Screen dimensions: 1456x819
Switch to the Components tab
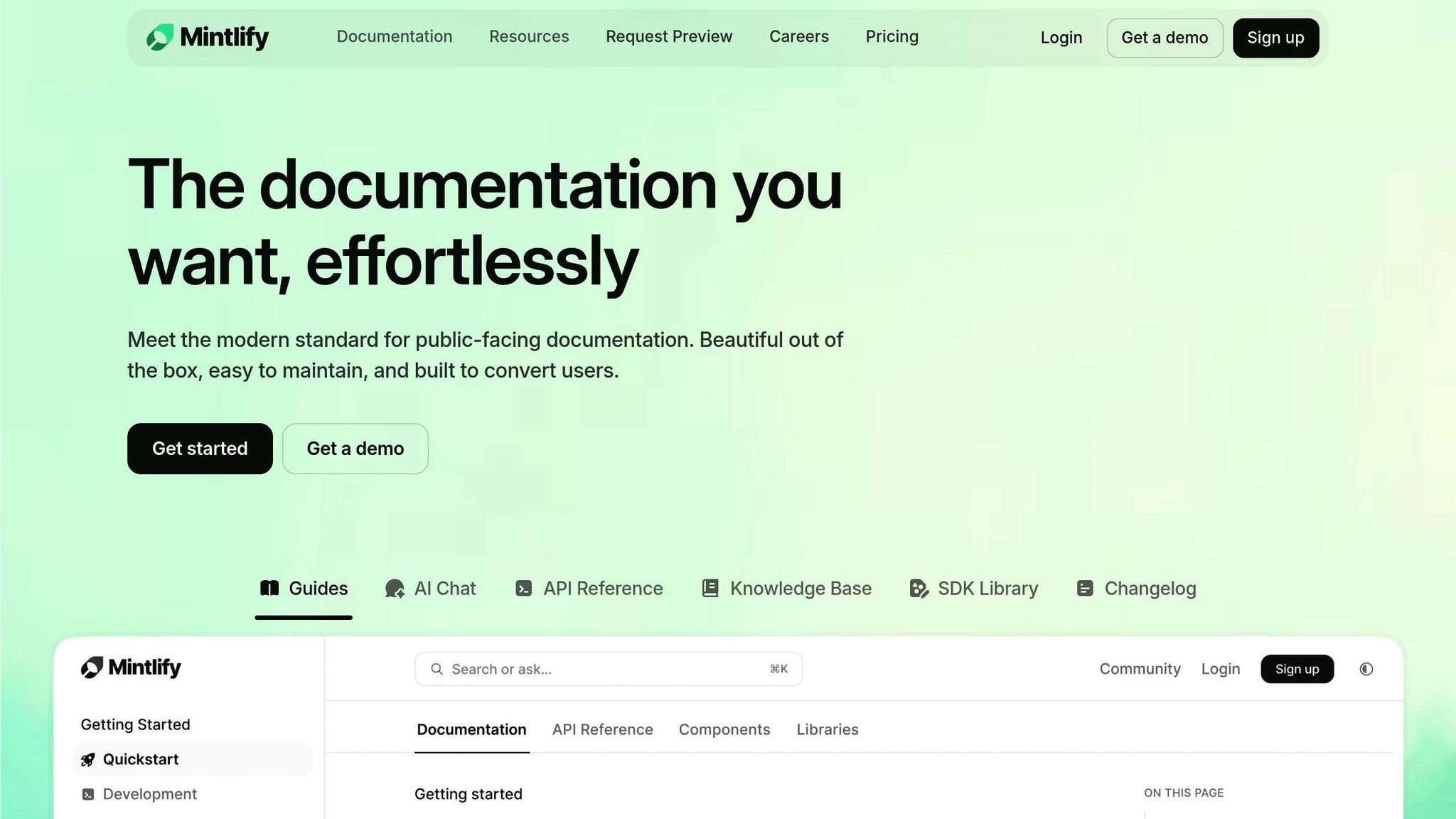click(x=724, y=729)
